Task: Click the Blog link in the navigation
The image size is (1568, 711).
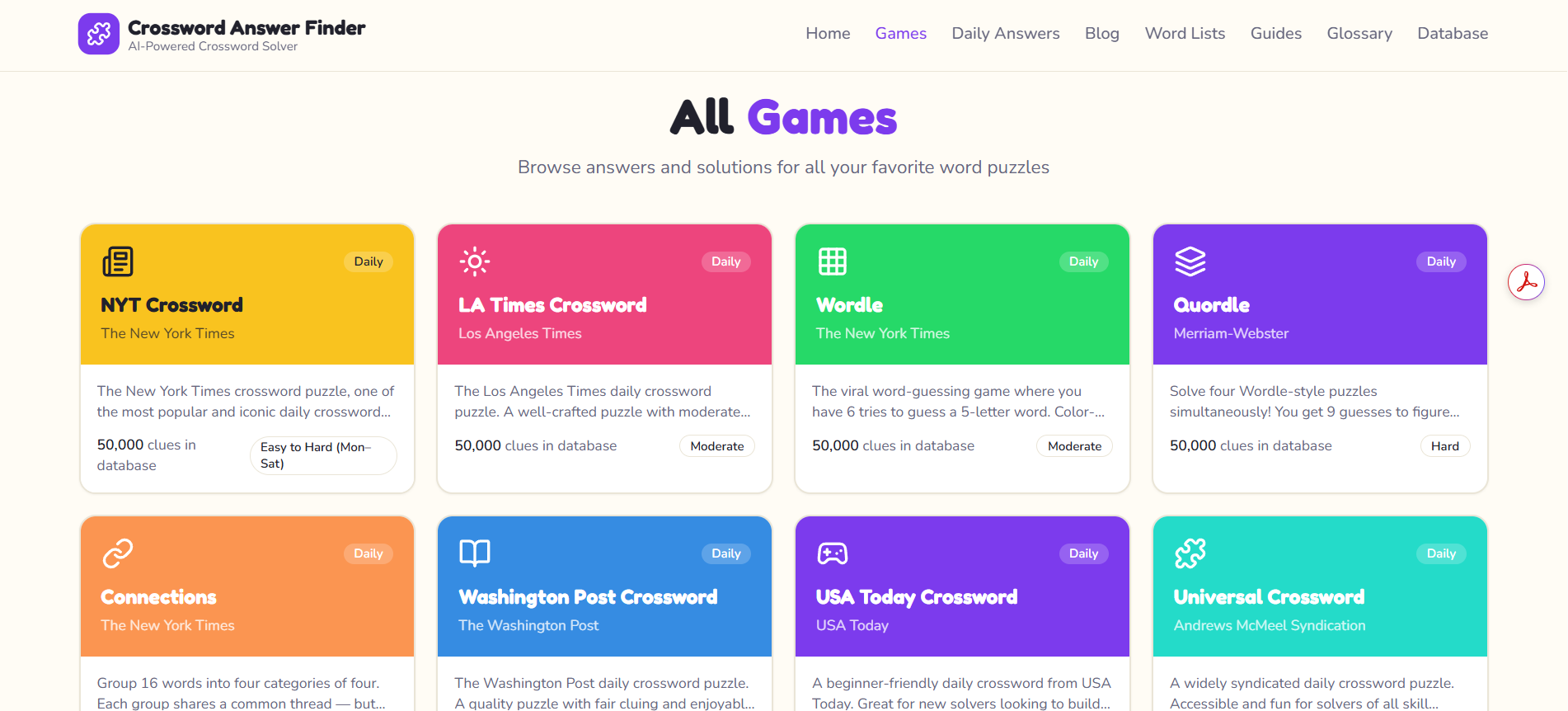Action: point(1102,33)
